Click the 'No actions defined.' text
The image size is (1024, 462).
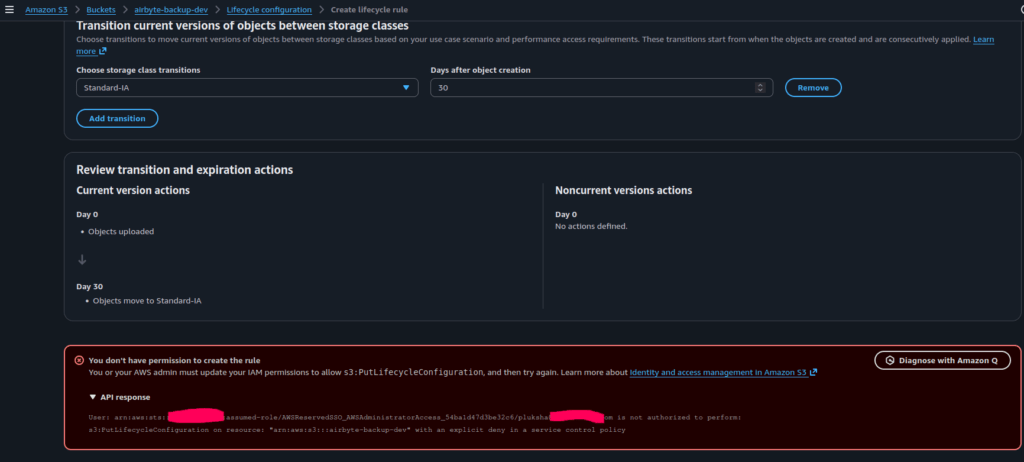tap(591, 226)
